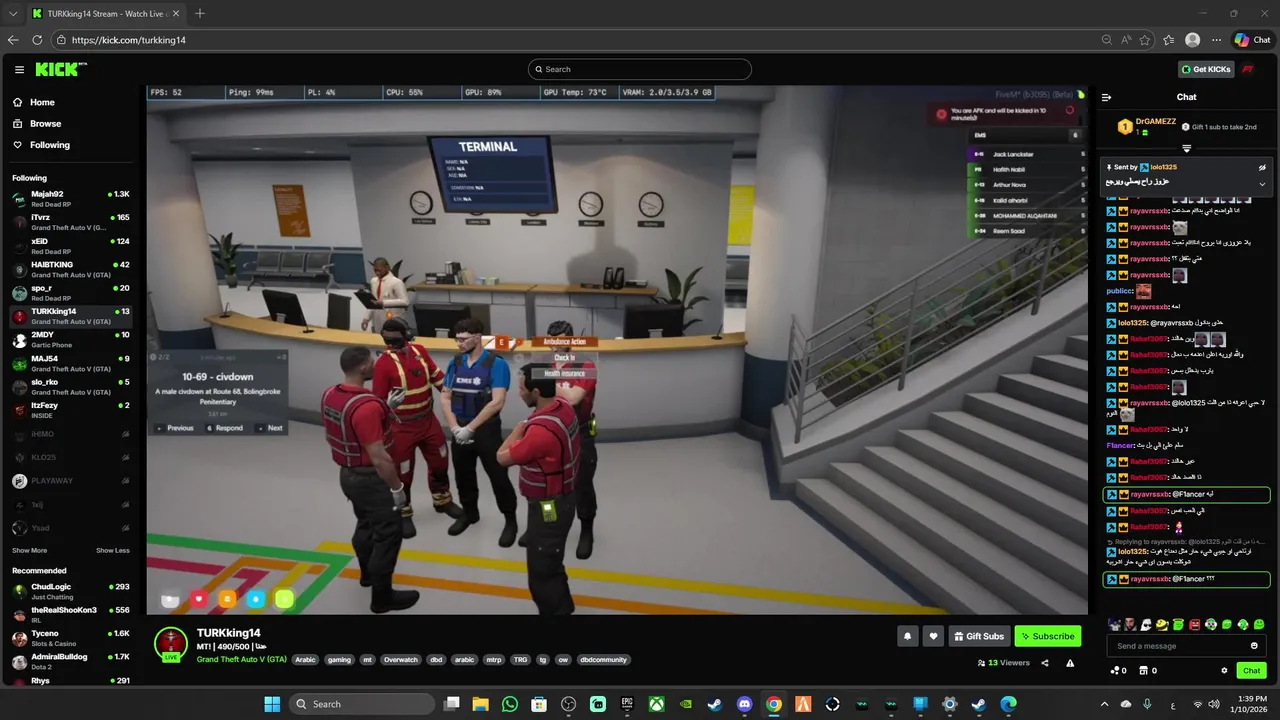Go back in the browser
Screen dimensions: 1280x720
pos(13,40)
